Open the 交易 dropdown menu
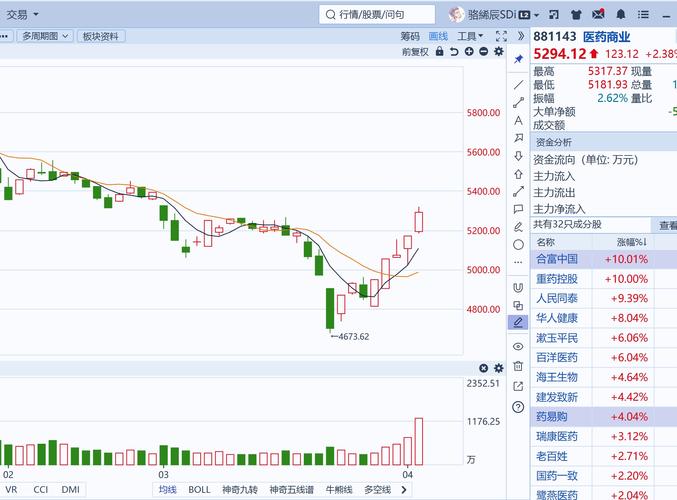The width and height of the screenshot is (677, 500). [22, 15]
